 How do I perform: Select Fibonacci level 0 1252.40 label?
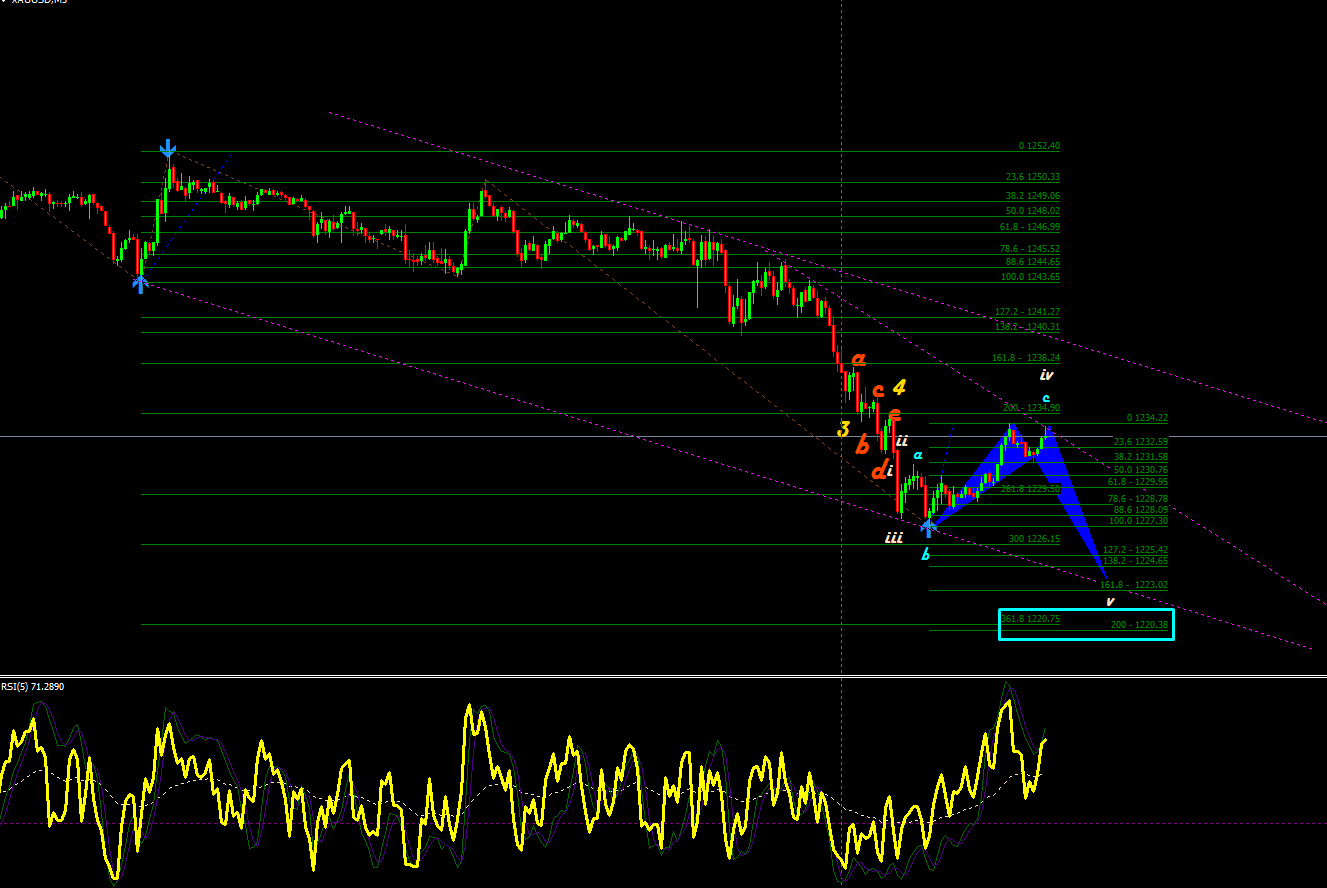pos(1039,146)
